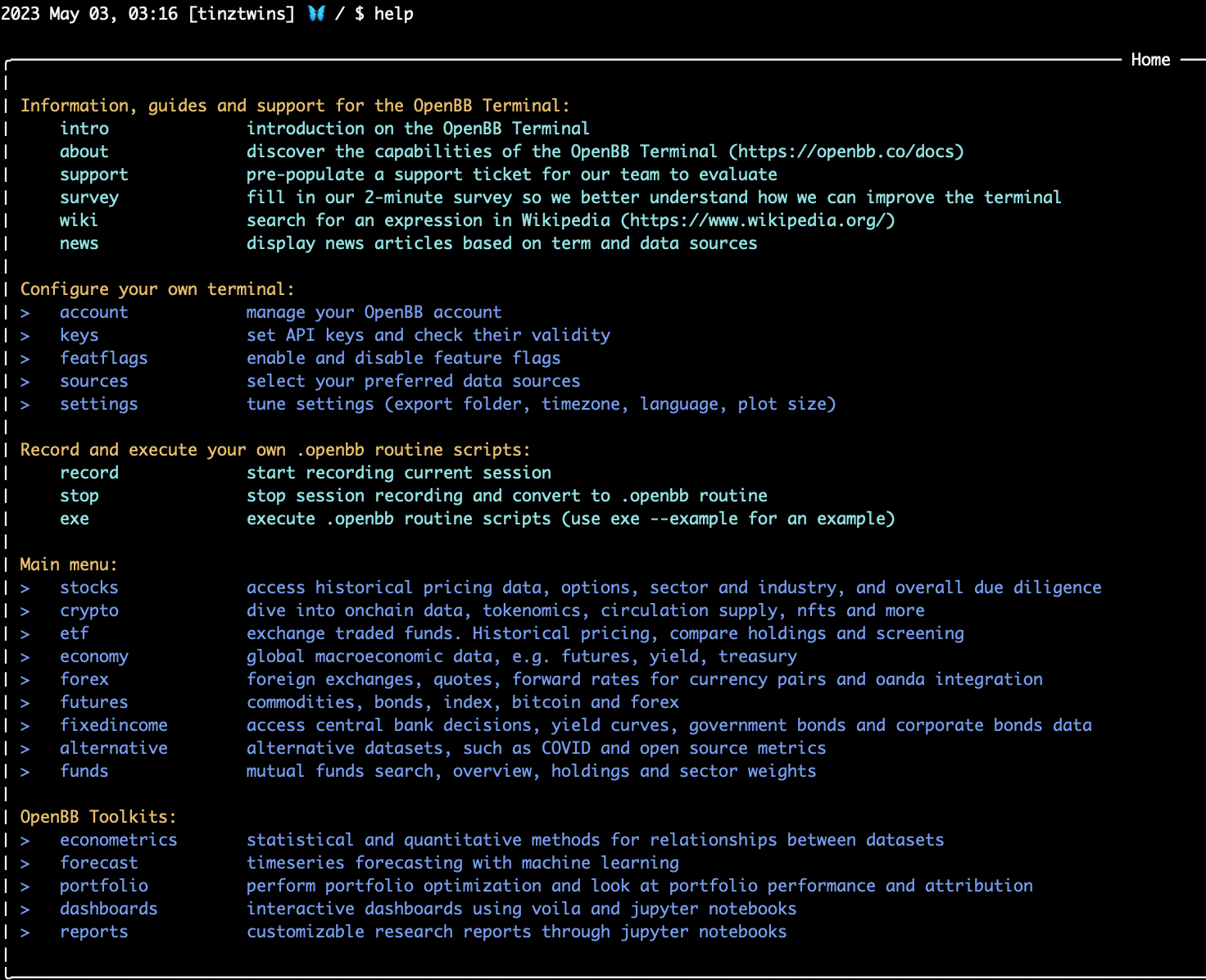Image resolution: width=1206 pixels, height=980 pixels.
Task: Click the 'wiki' command text
Action: click(x=79, y=220)
